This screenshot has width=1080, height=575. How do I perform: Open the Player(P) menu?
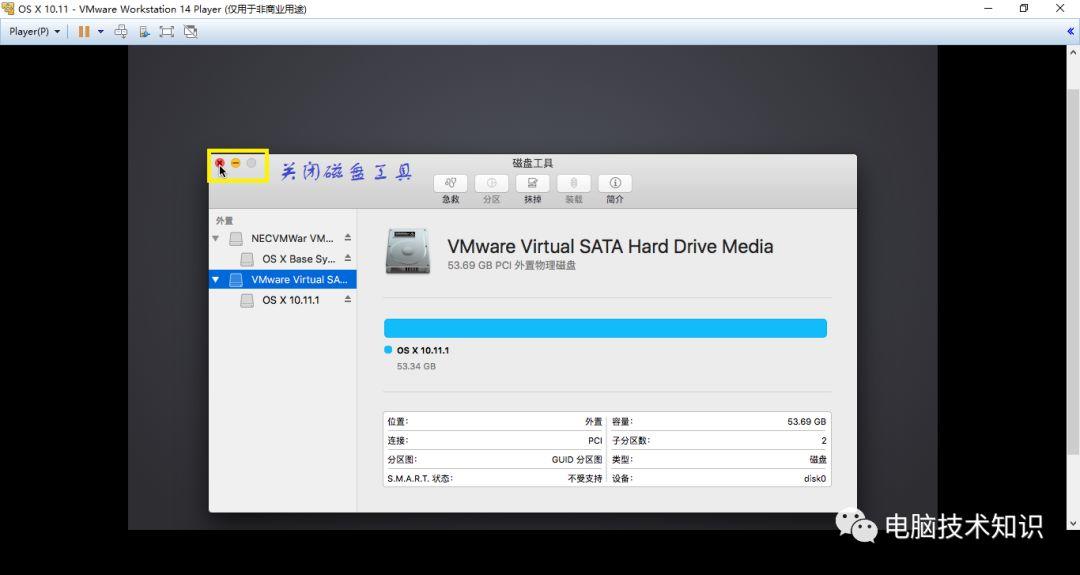coord(34,32)
